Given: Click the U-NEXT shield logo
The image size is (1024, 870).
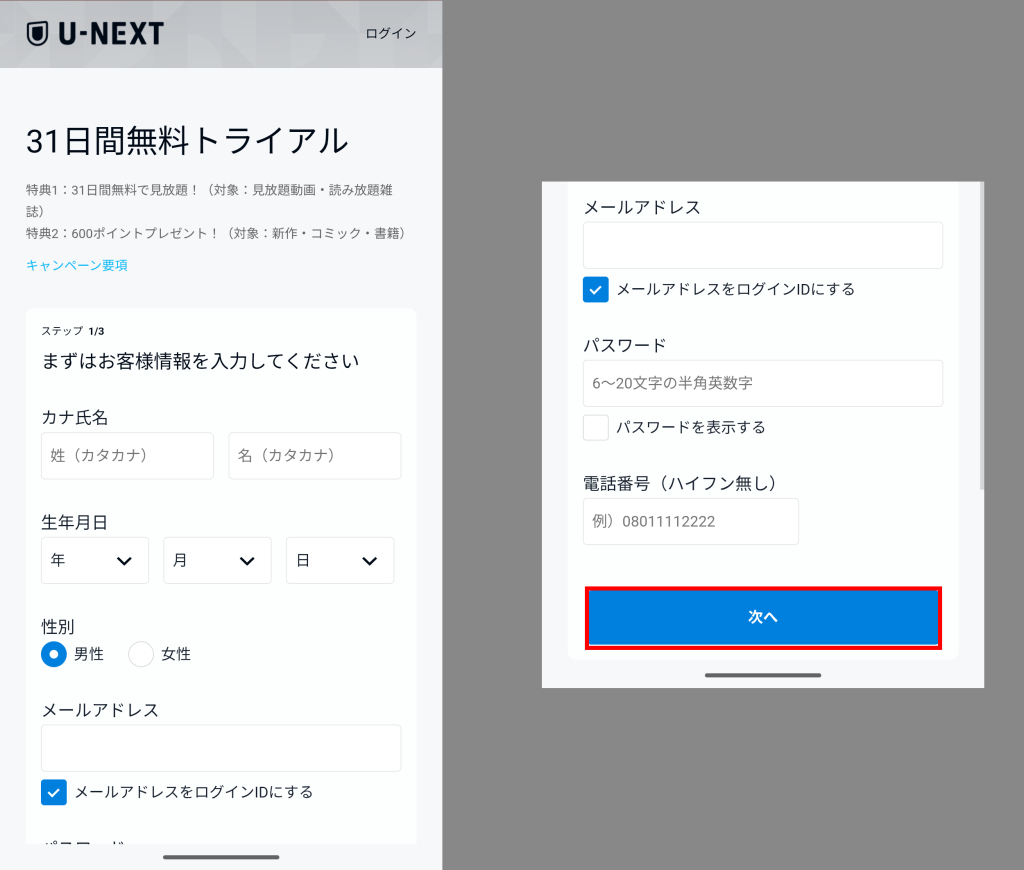Looking at the screenshot, I should 37,34.
